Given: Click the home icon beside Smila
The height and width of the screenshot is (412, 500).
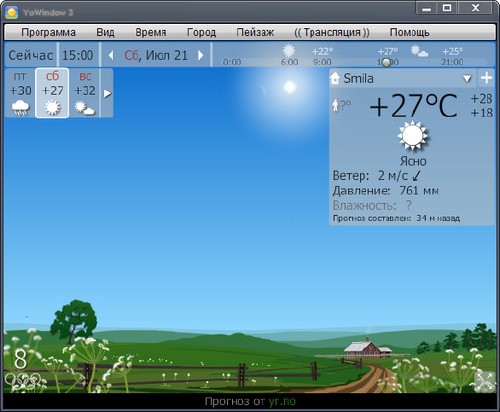Looking at the screenshot, I should tap(335, 78).
